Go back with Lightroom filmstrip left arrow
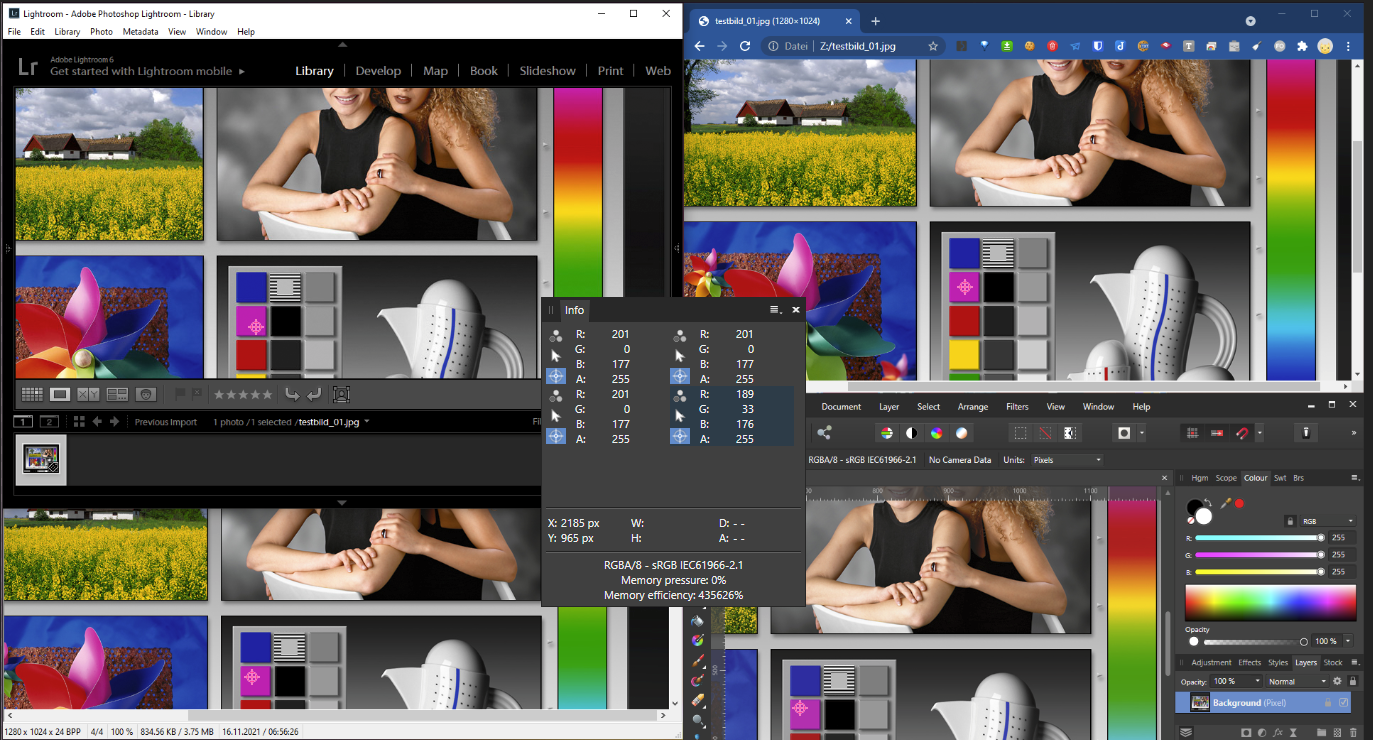The image size is (1373, 740). [97, 422]
